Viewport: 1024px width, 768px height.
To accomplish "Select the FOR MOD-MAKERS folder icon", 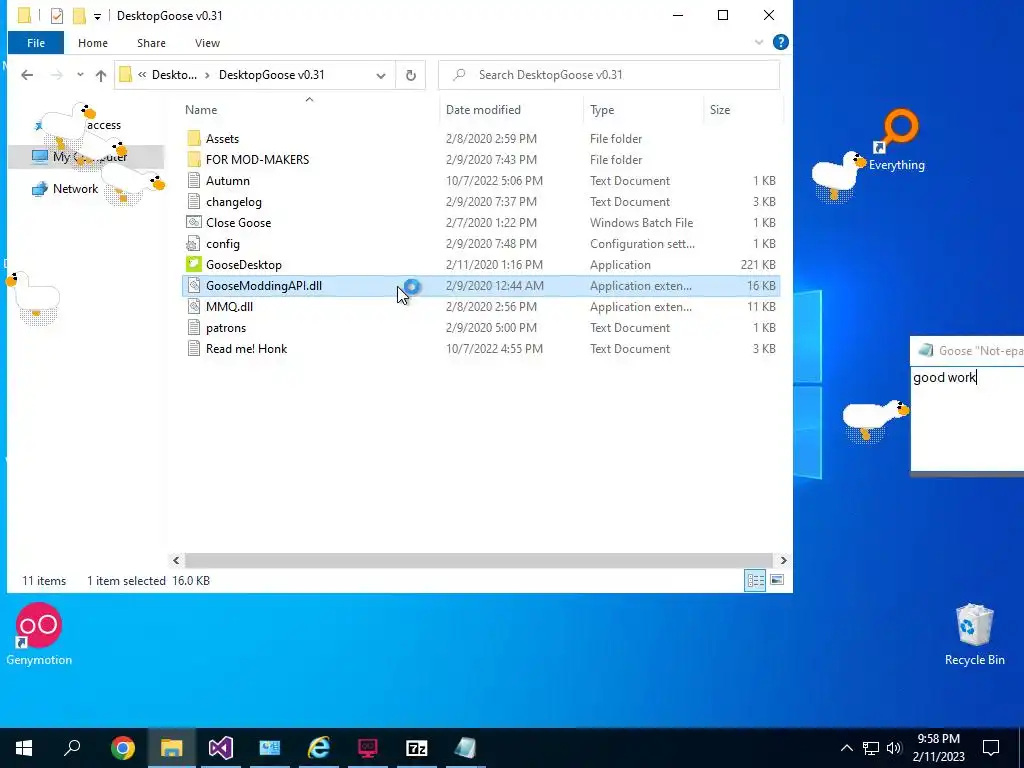I will (x=194, y=159).
